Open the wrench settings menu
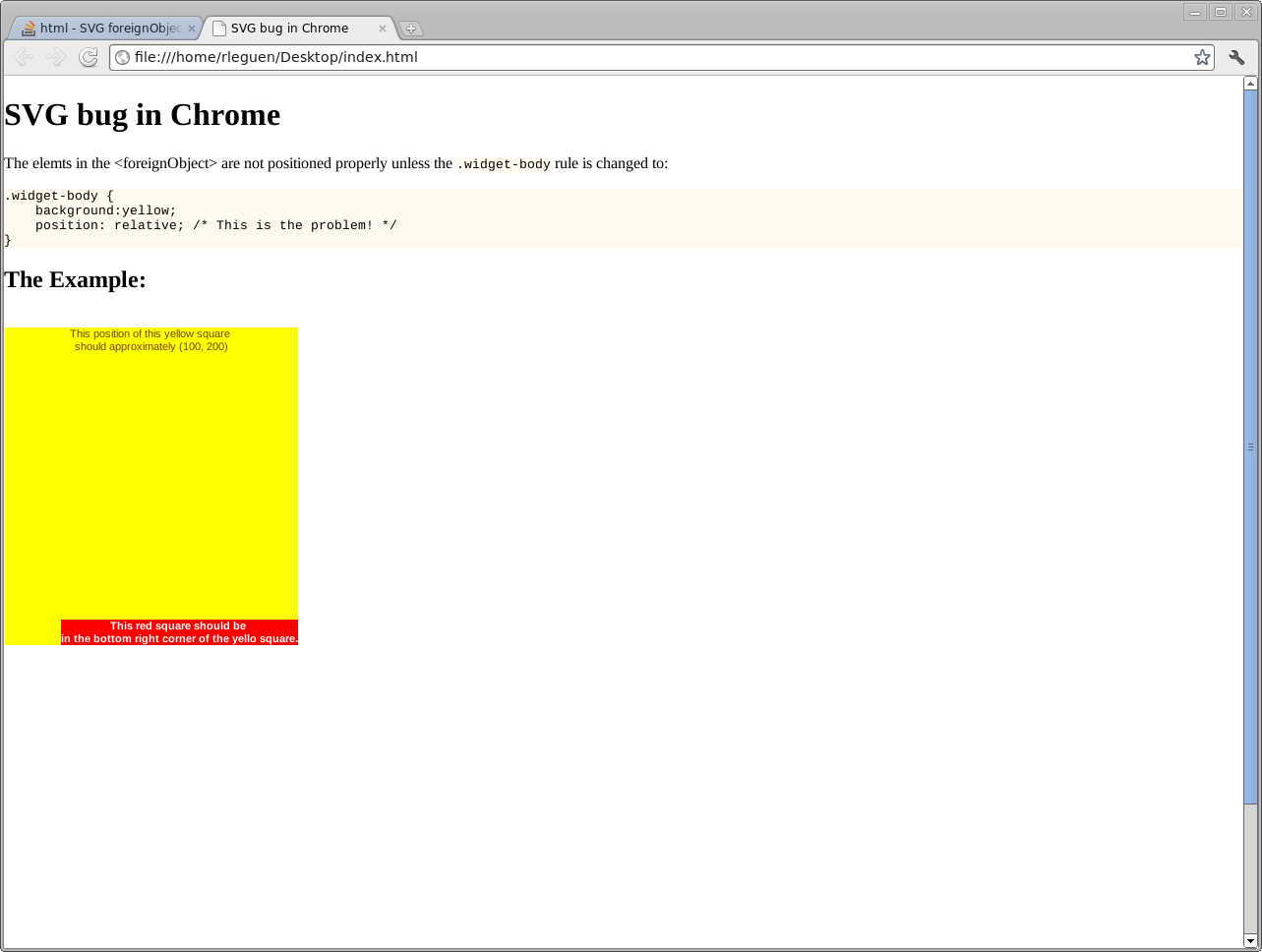This screenshot has height=952, width=1262. click(1236, 57)
